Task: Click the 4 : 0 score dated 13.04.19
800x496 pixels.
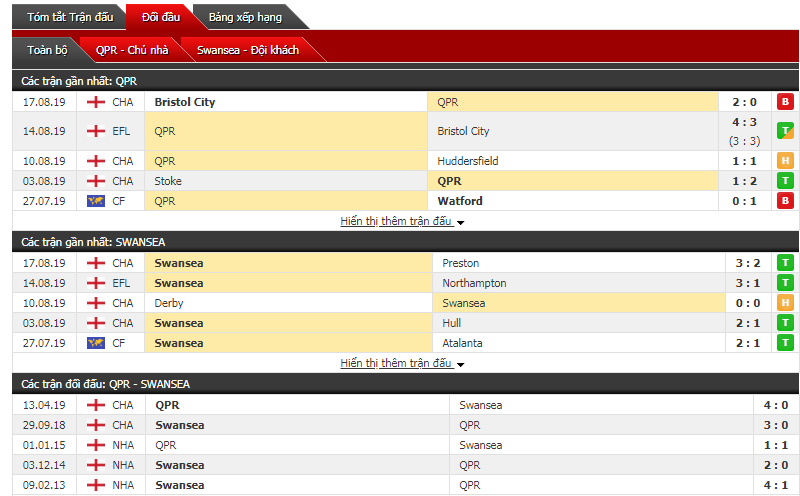Action: (x=776, y=405)
